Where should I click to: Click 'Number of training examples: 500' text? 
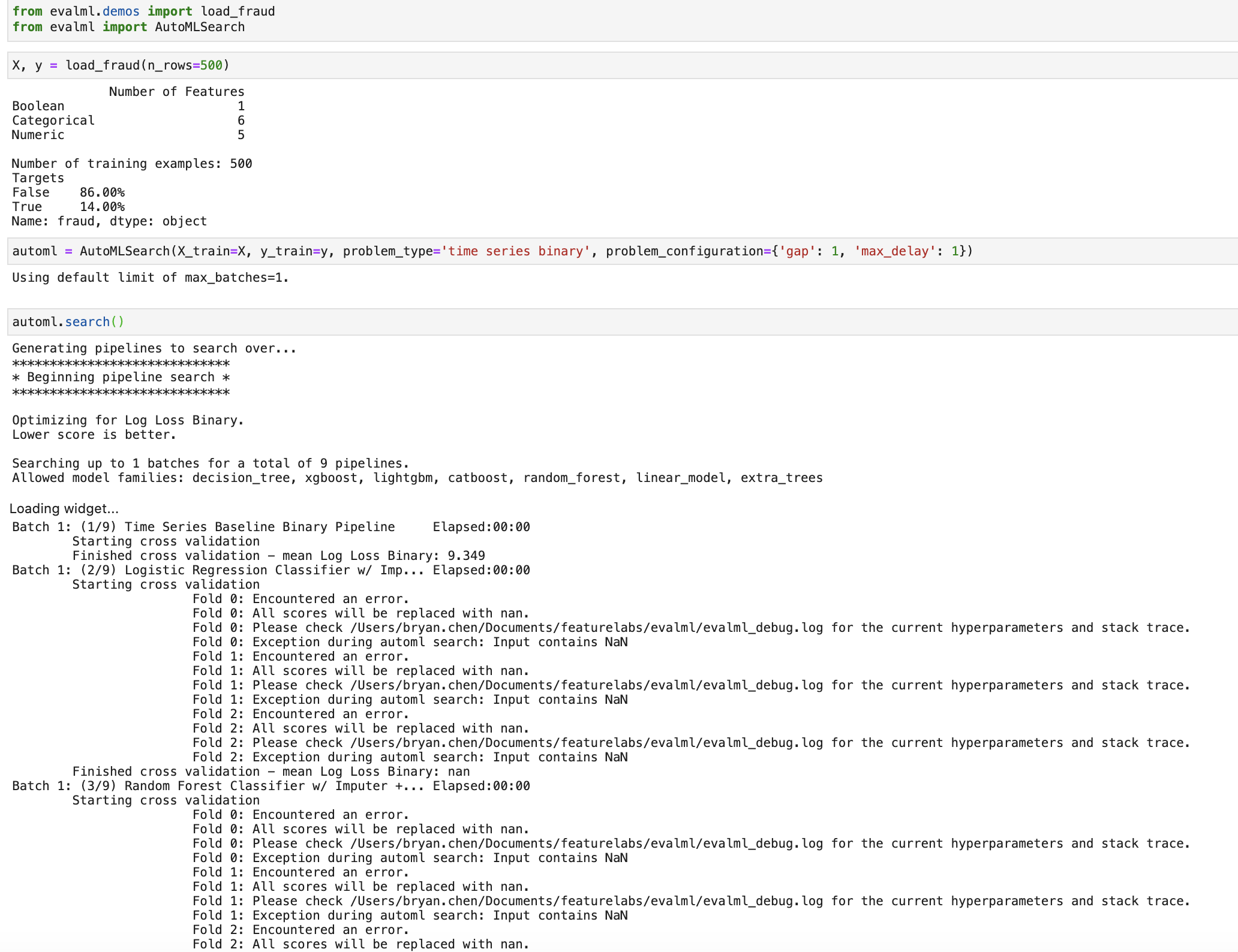pyautogui.click(x=132, y=164)
